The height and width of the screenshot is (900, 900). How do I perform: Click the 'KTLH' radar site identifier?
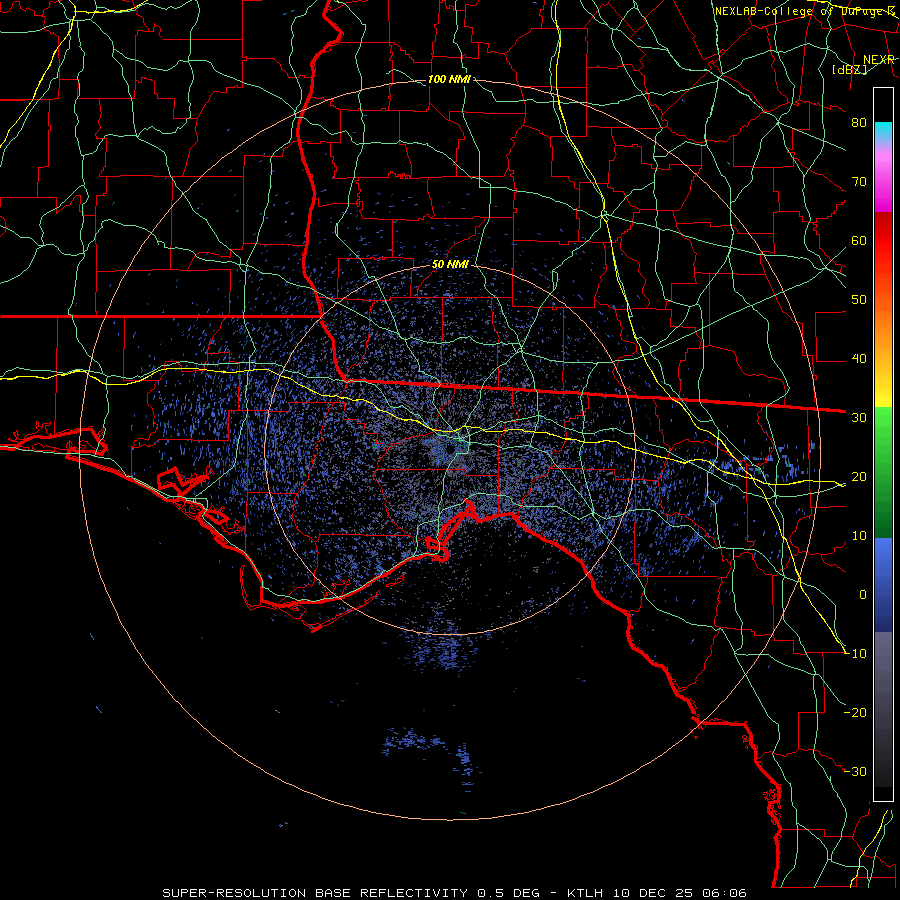[585, 893]
